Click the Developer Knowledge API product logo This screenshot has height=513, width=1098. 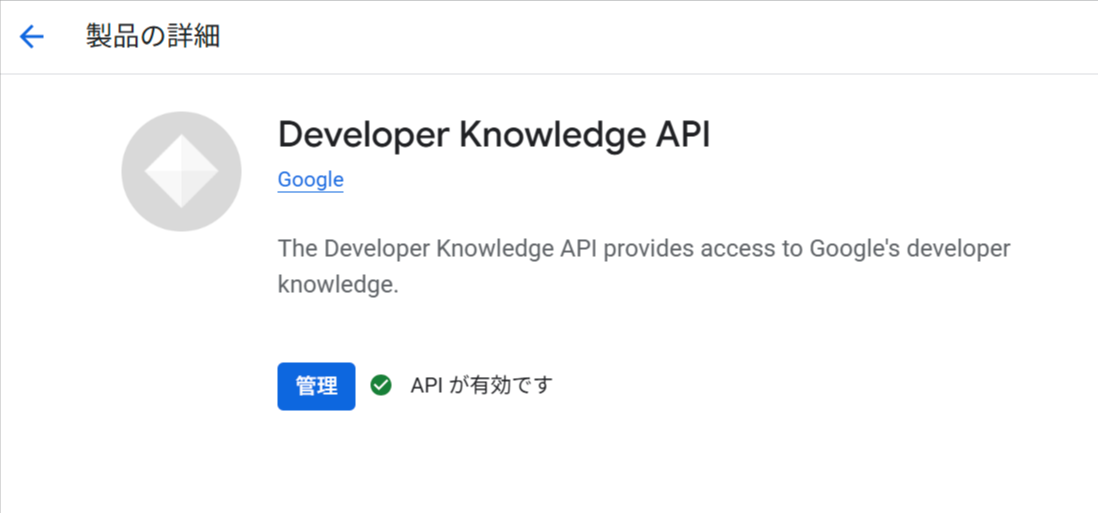point(181,171)
